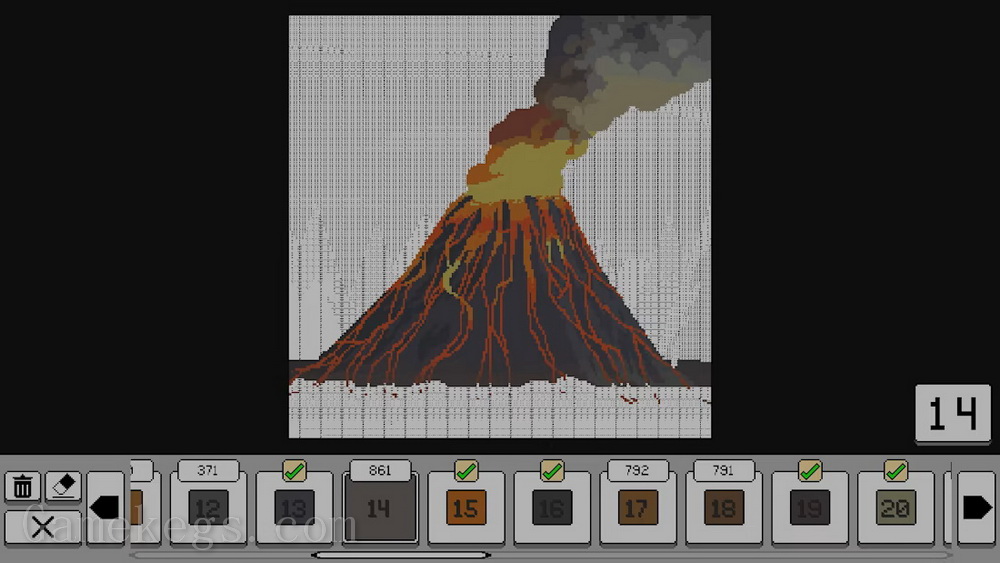1000x563 pixels.
Task: Click the green checkmark above color 20
Action: [895, 470]
